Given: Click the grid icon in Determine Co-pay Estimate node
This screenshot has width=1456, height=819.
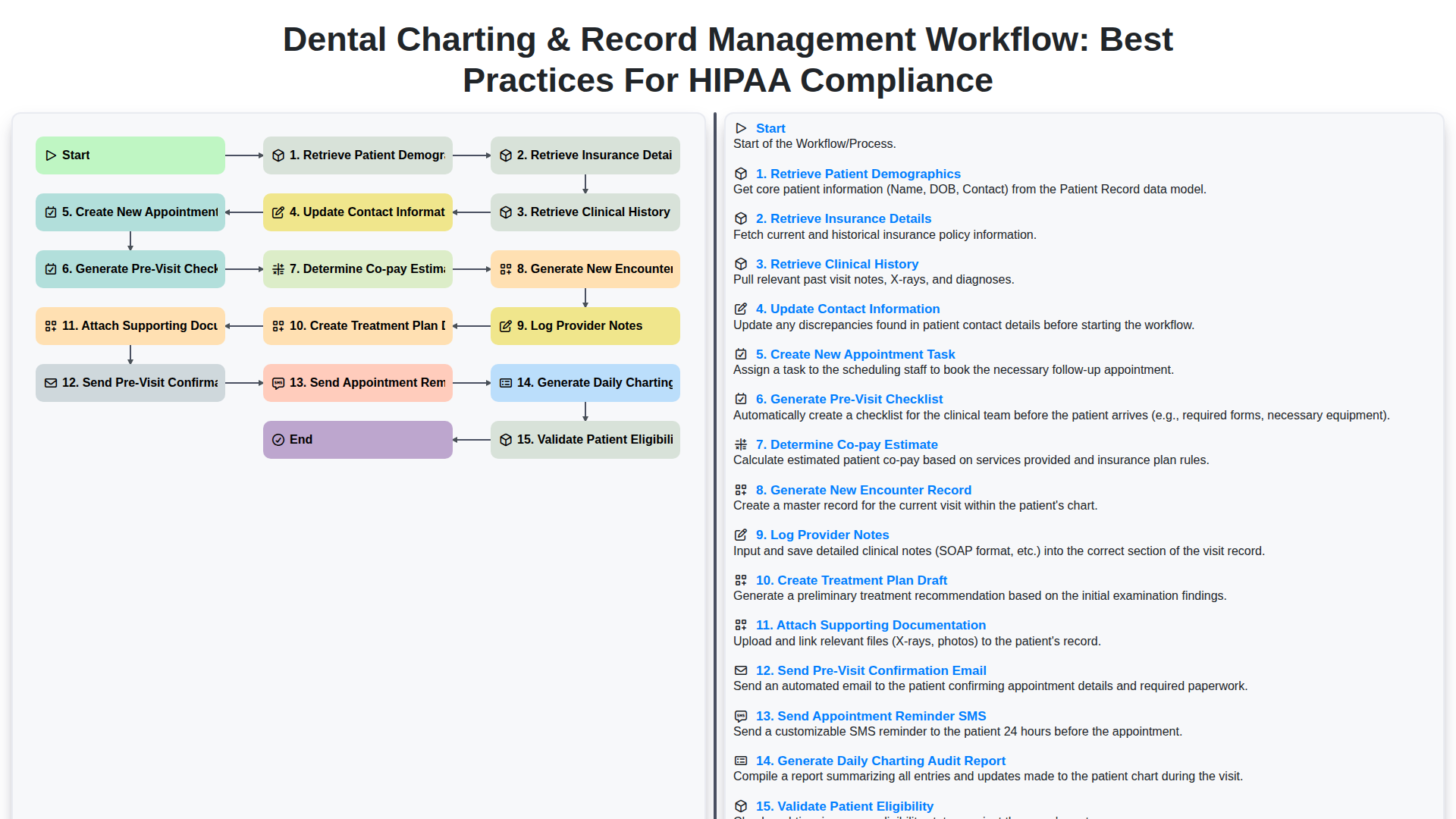Looking at the screenshot, I should coord(278,269).
